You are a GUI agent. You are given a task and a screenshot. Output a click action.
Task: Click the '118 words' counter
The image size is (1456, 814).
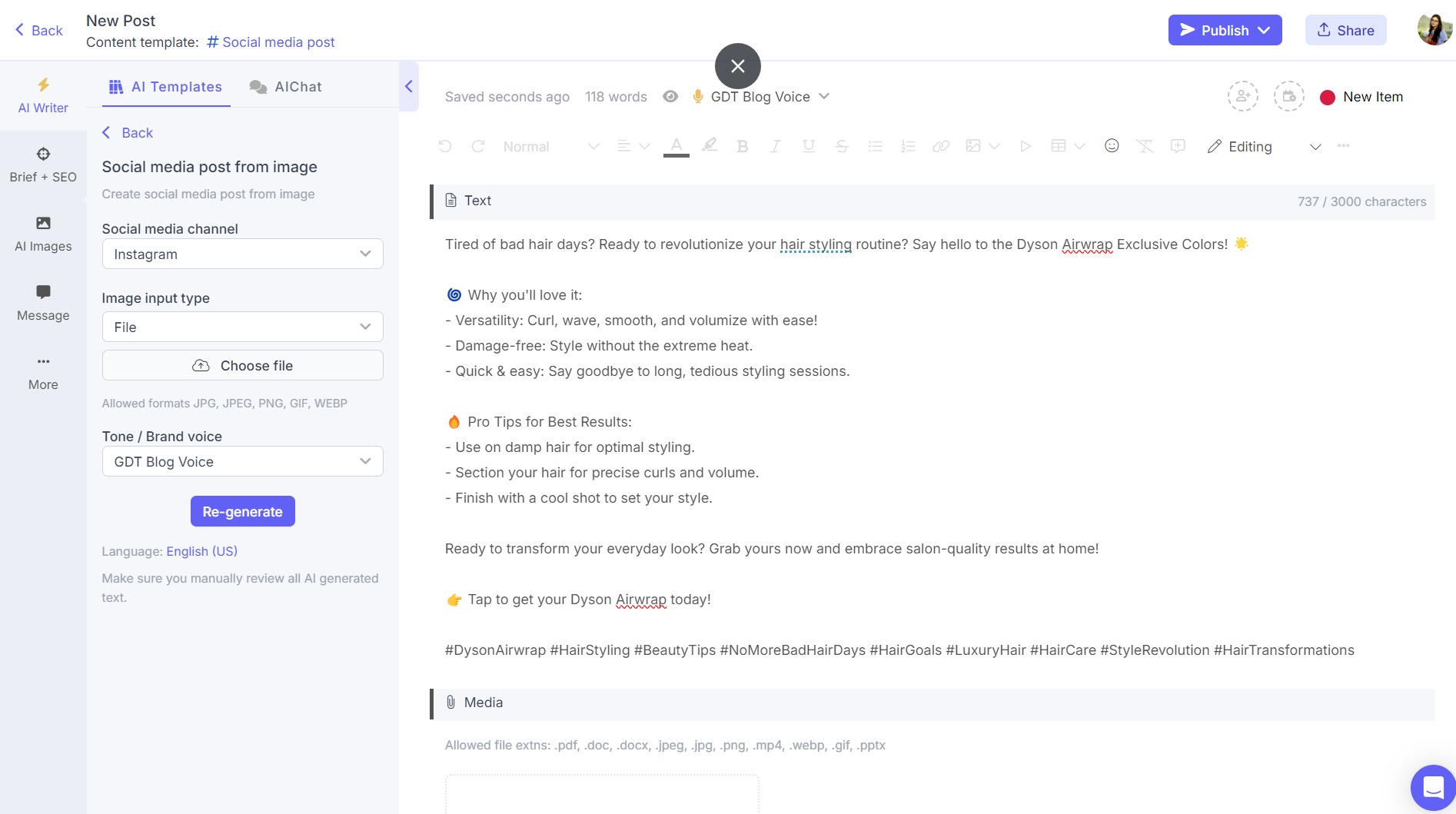(x=616, y=96)
